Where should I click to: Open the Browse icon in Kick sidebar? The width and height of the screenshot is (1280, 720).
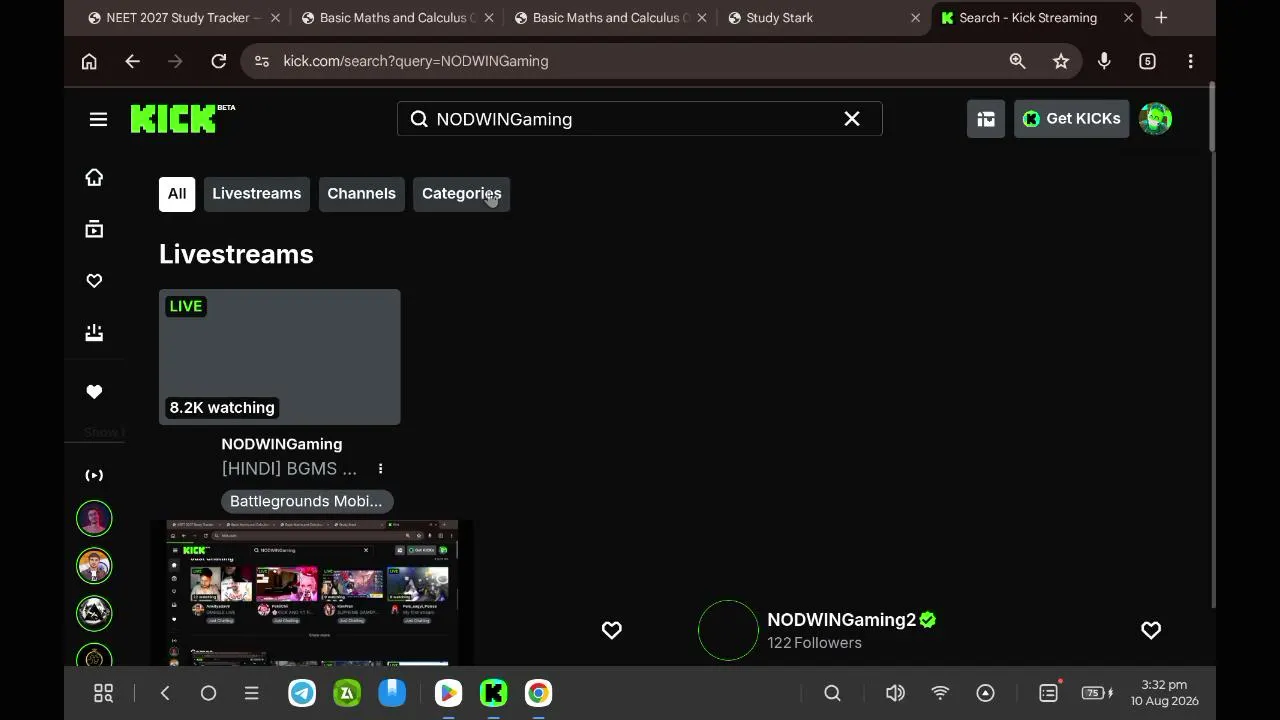click(x=94, y=229)
